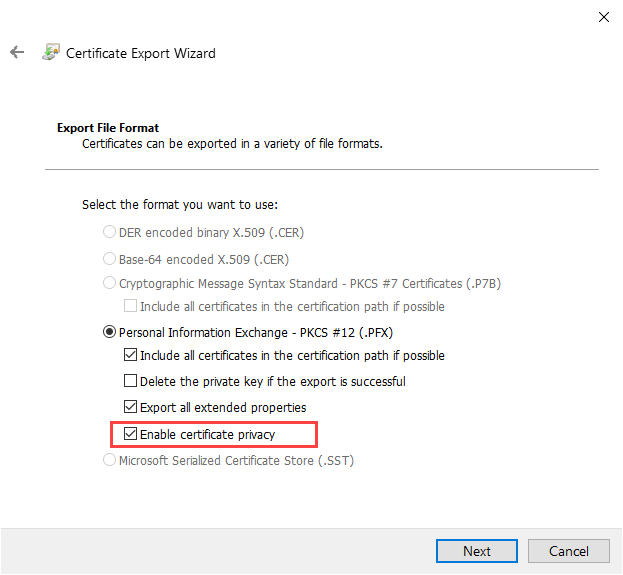
Task: Uncheck PFX include all certificates box
Action: (x=130, y=354)
